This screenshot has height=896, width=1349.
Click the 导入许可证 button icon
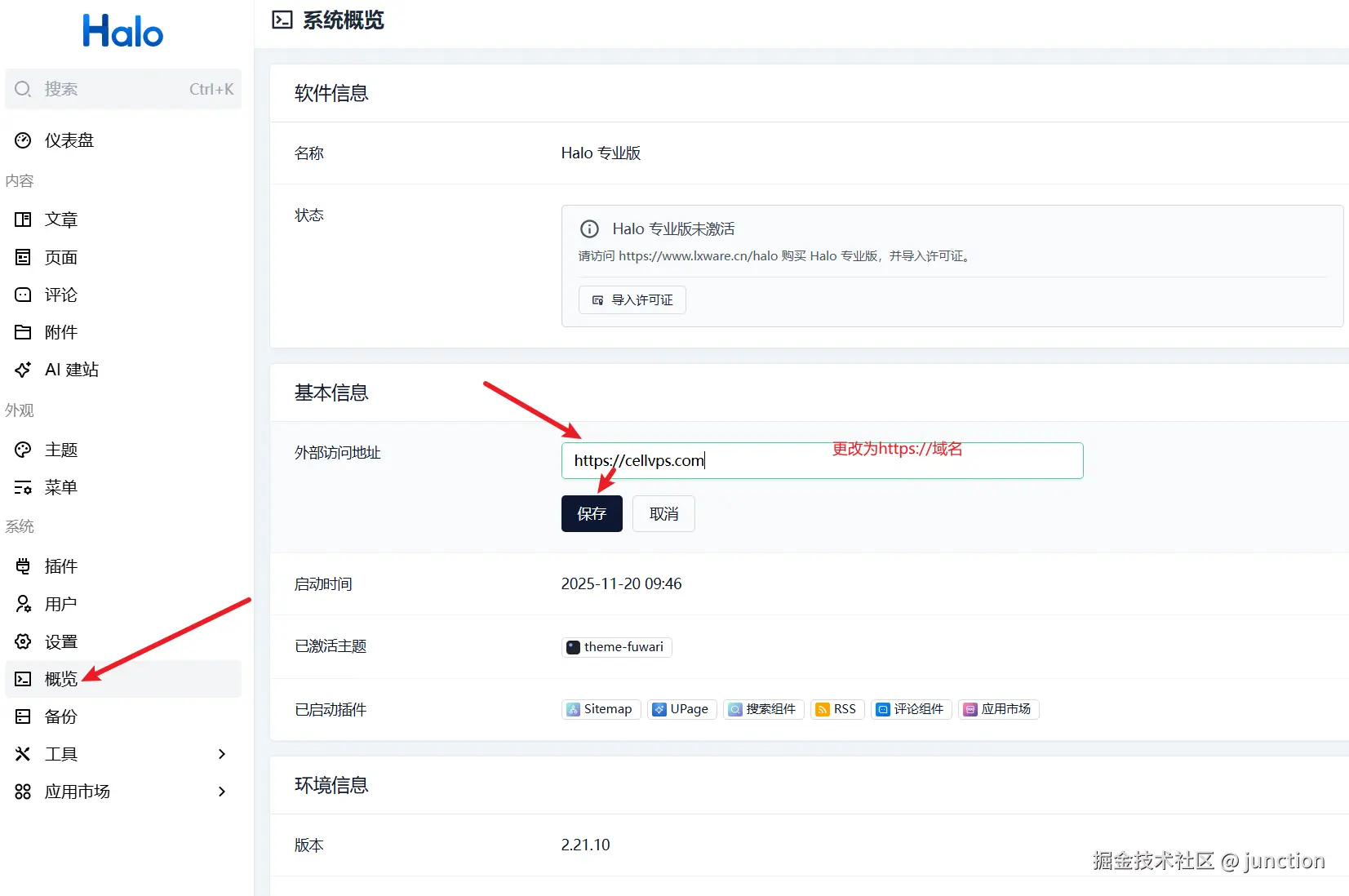[x=598, y=300]
